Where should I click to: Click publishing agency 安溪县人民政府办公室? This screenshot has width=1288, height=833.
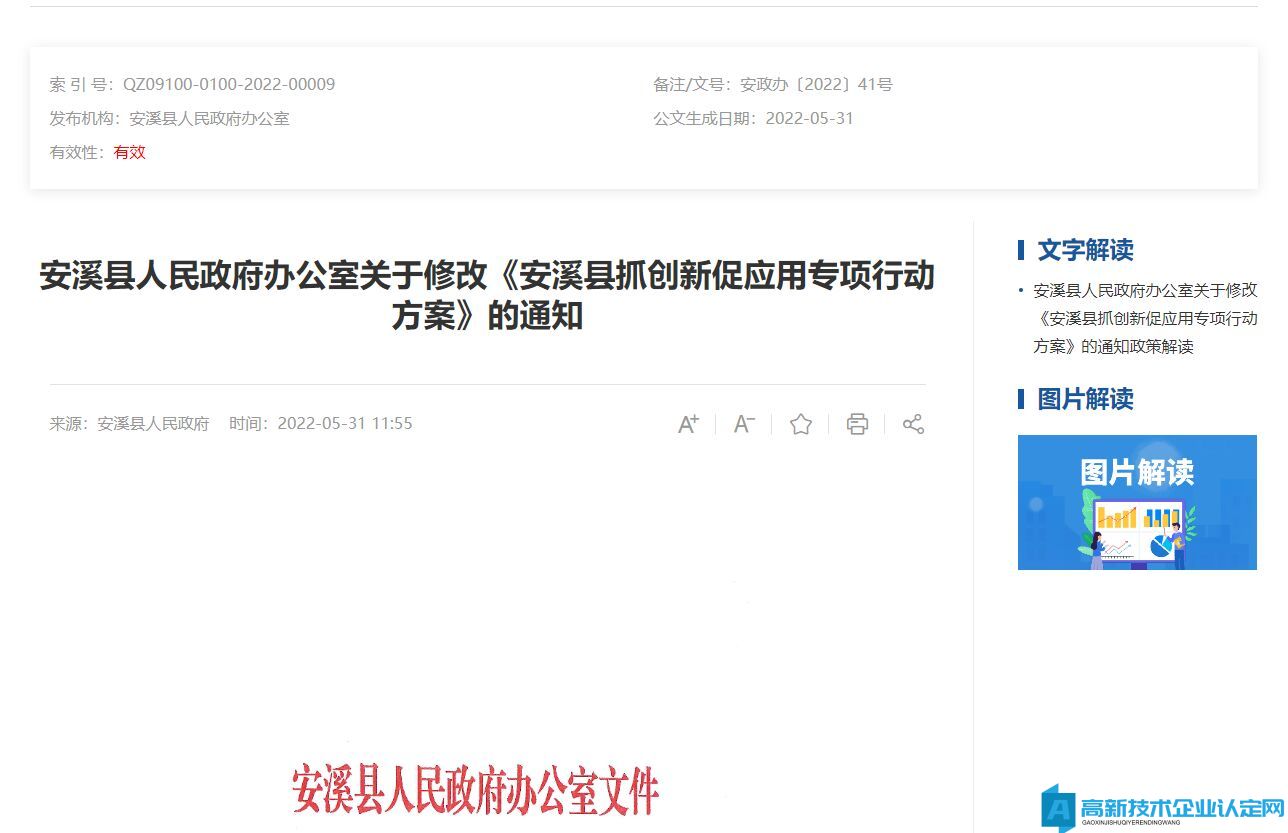coord(209,118)
